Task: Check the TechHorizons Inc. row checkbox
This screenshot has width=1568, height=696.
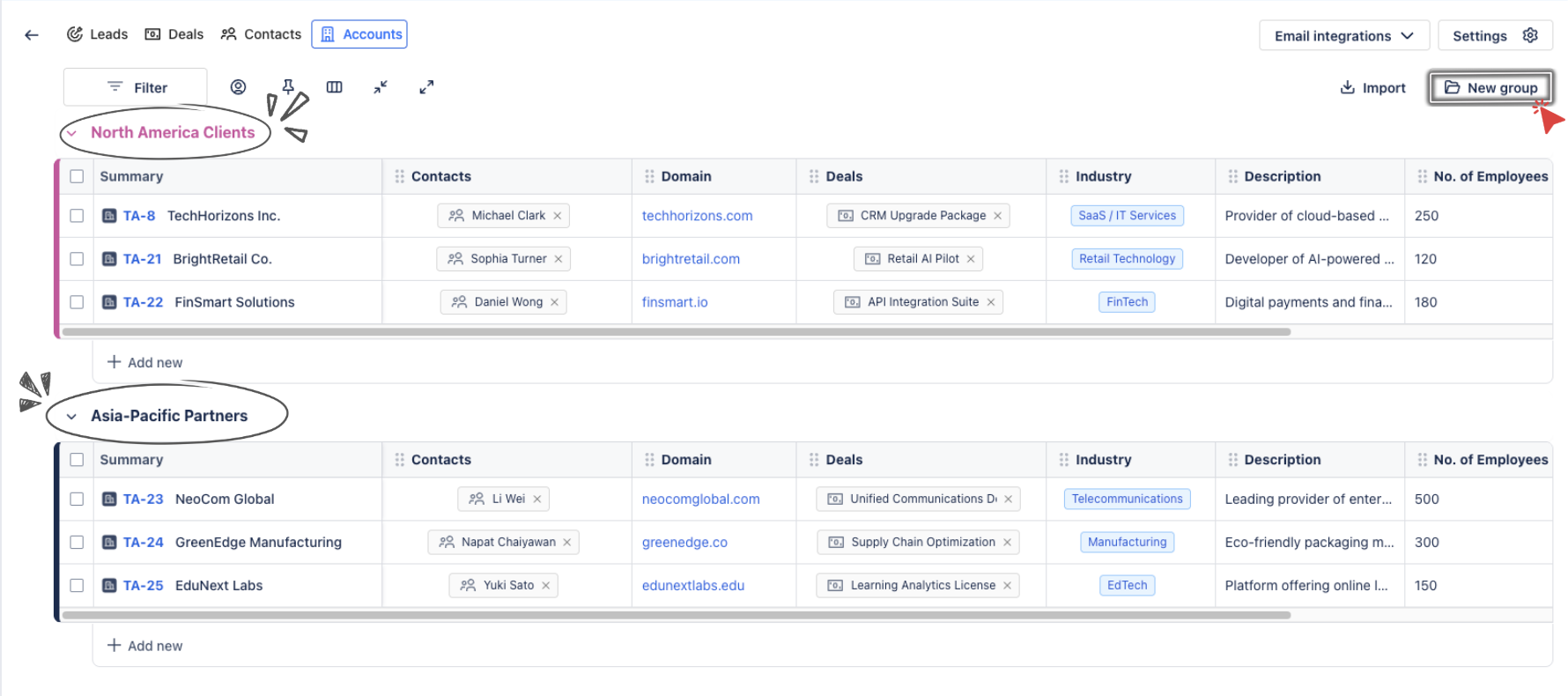Action: pyautogui.click(x=77, y=216)
